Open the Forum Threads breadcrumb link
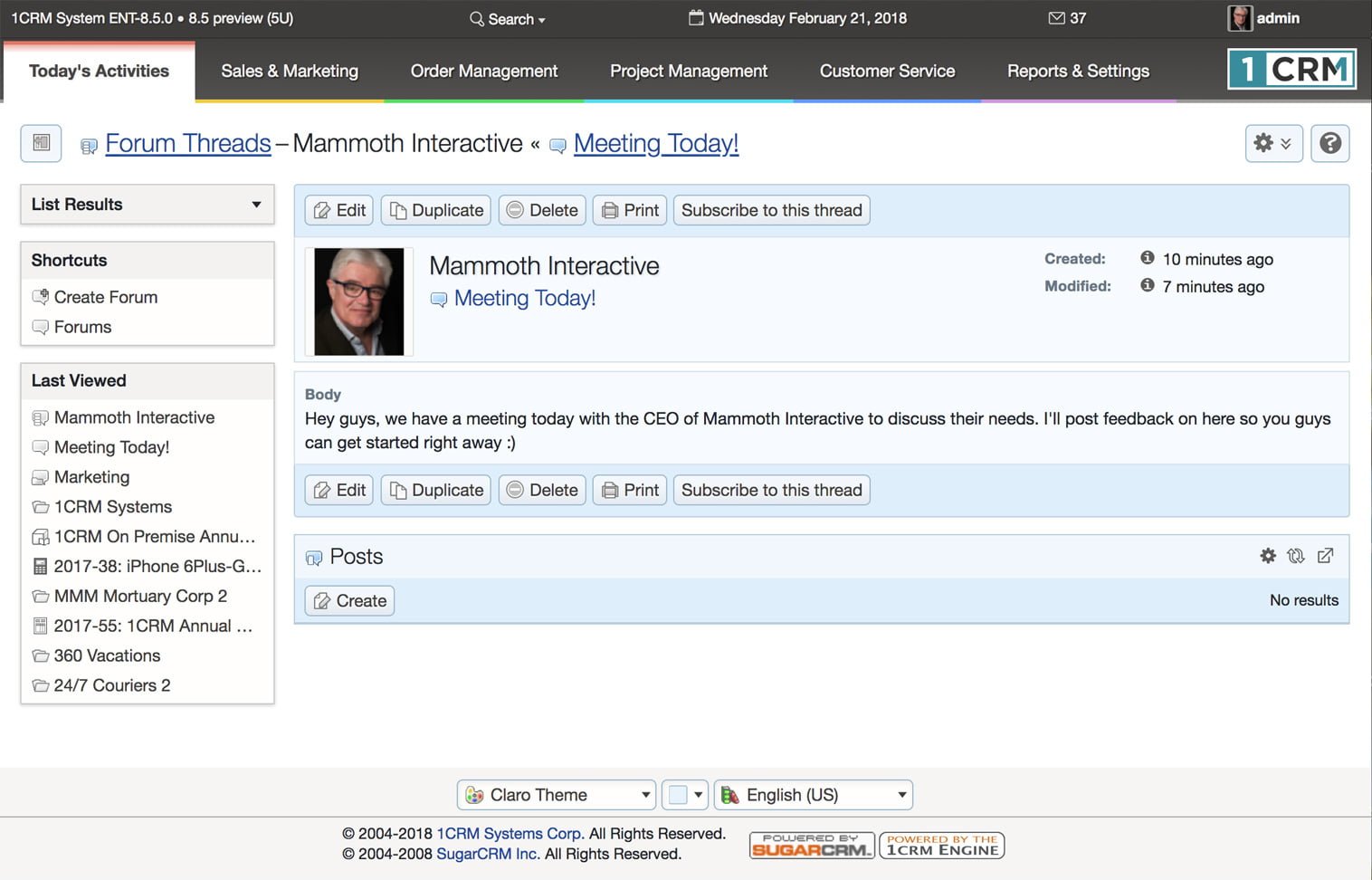 [188, 143]
